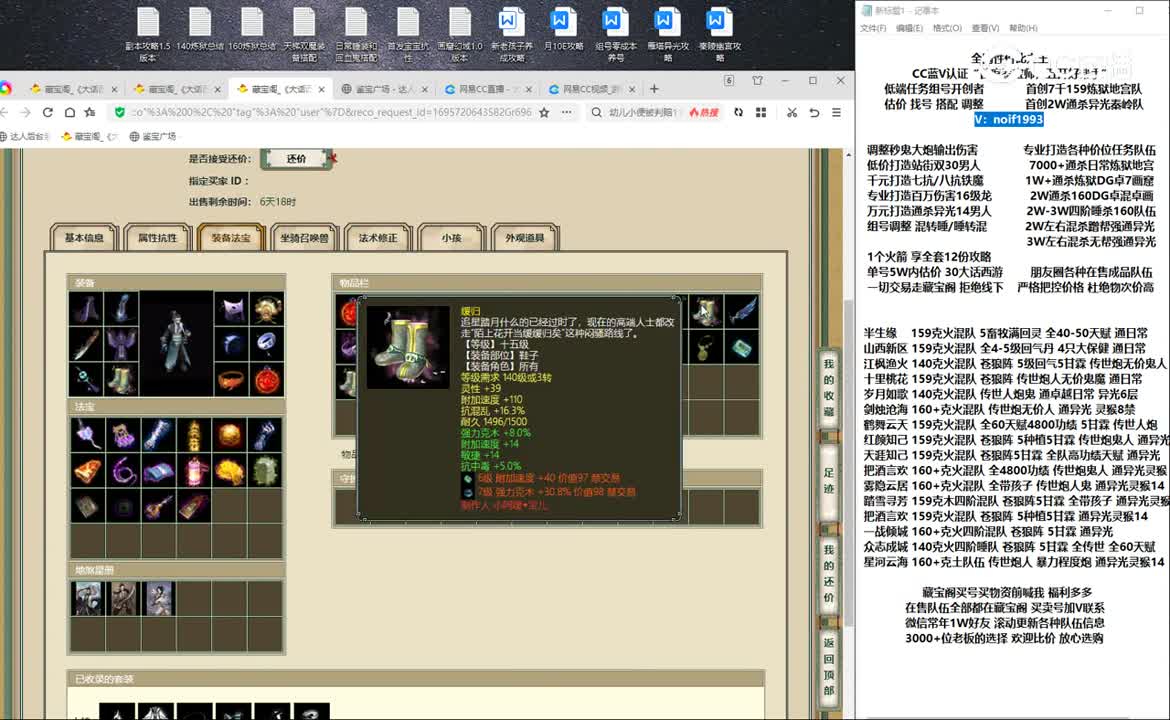Open the 文件(F) menu in Notepad
Screen dimensions: 1170x720
tap(873, 28)
